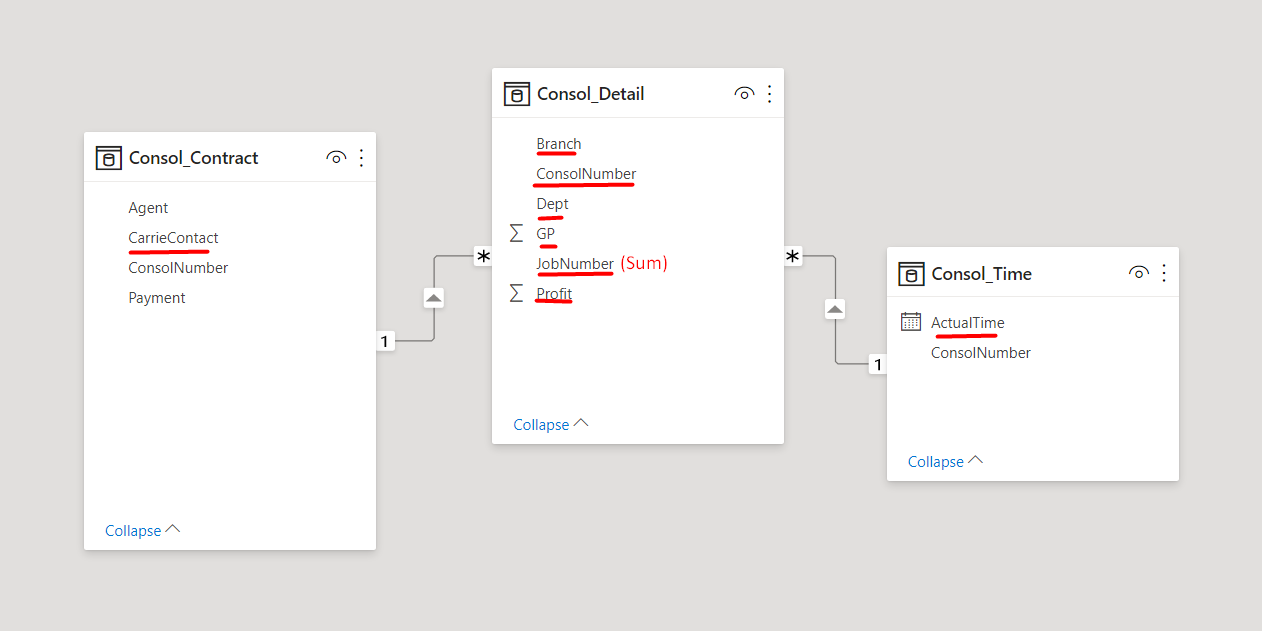Select the JobNumber field

pyautogui.click(x=575, y=264)
